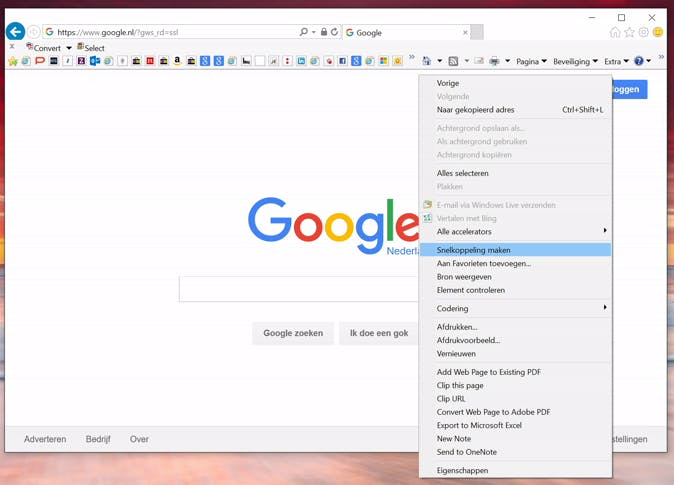Open the Help dropdown arrow

649,61
